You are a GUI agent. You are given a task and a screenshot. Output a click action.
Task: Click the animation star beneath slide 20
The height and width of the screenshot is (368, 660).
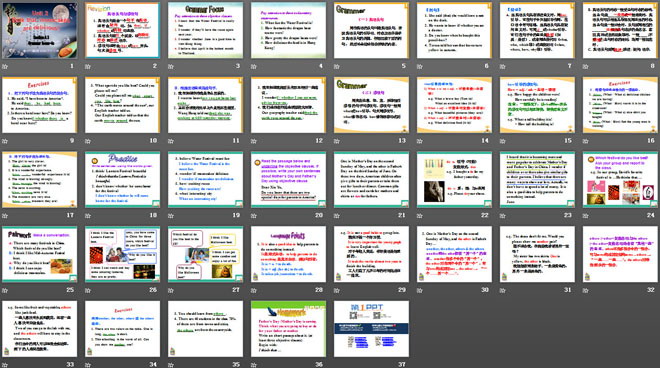coord(254,216)
